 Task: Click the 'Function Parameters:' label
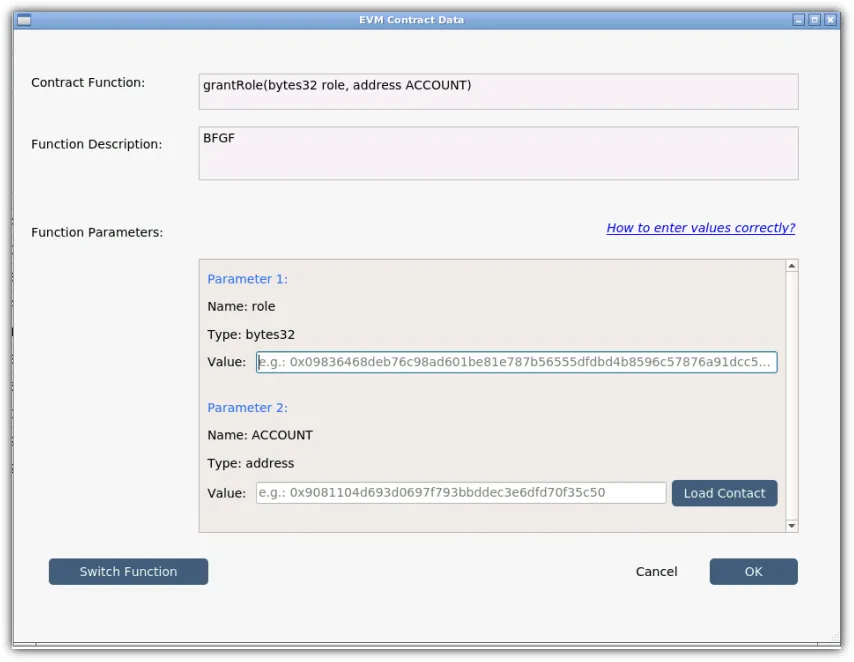97,232
